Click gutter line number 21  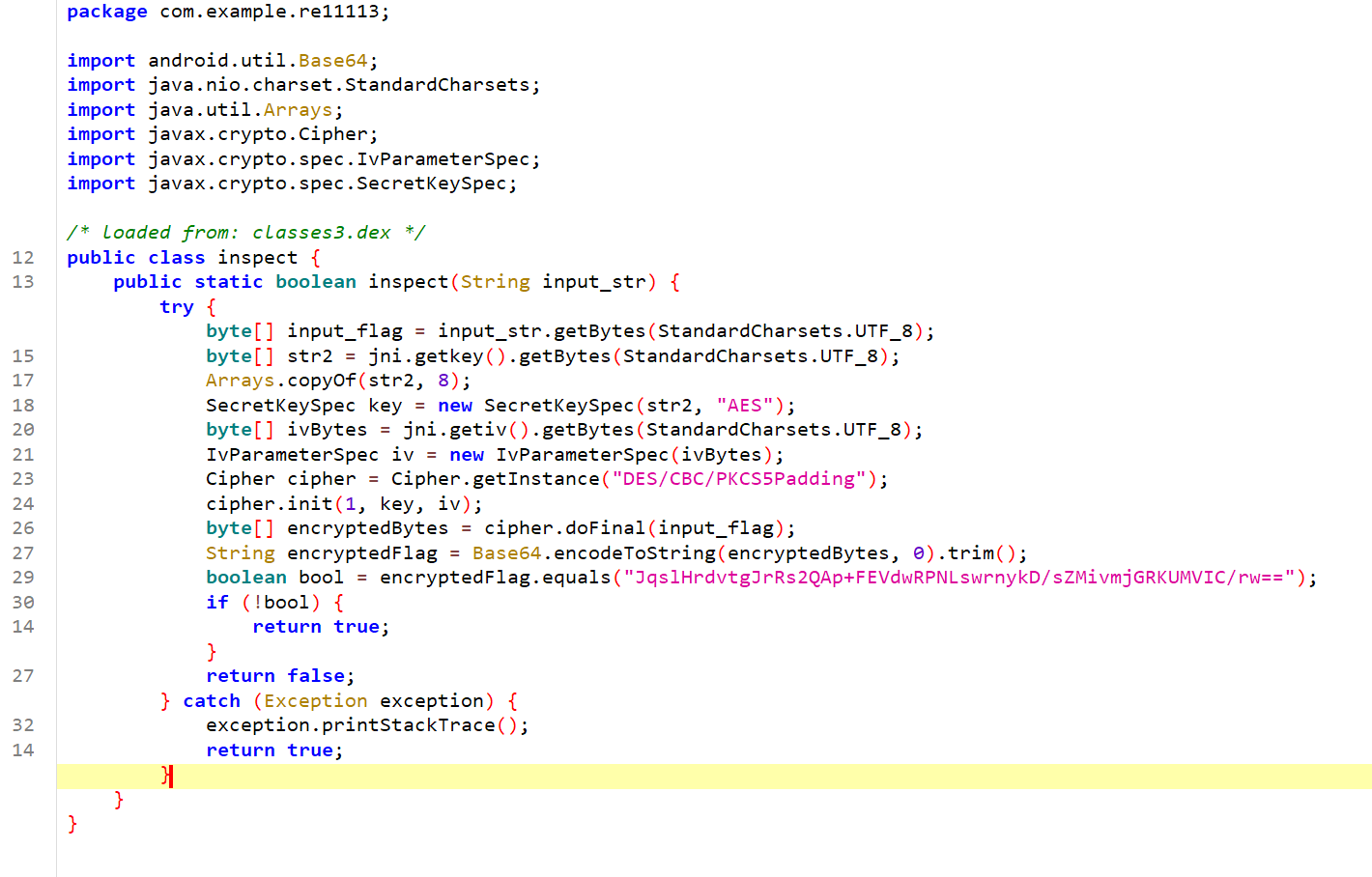(23, 455)
